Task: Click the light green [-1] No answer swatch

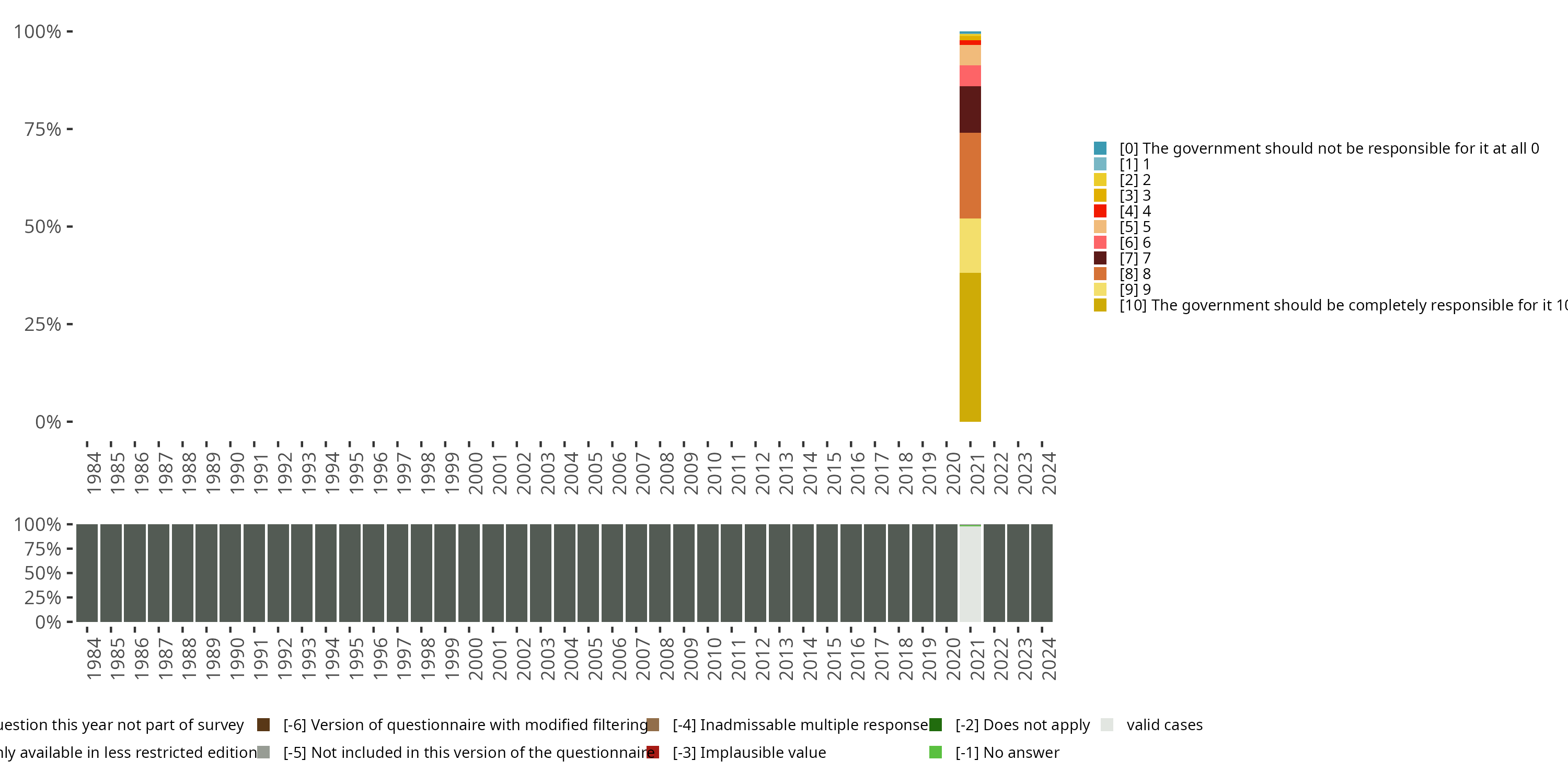Action: 936,752
